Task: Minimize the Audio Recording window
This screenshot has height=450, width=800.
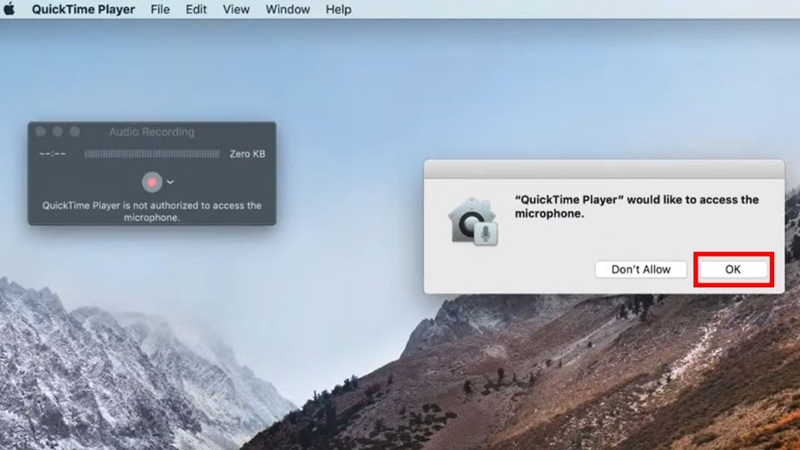Action: (x=58, y=132)
